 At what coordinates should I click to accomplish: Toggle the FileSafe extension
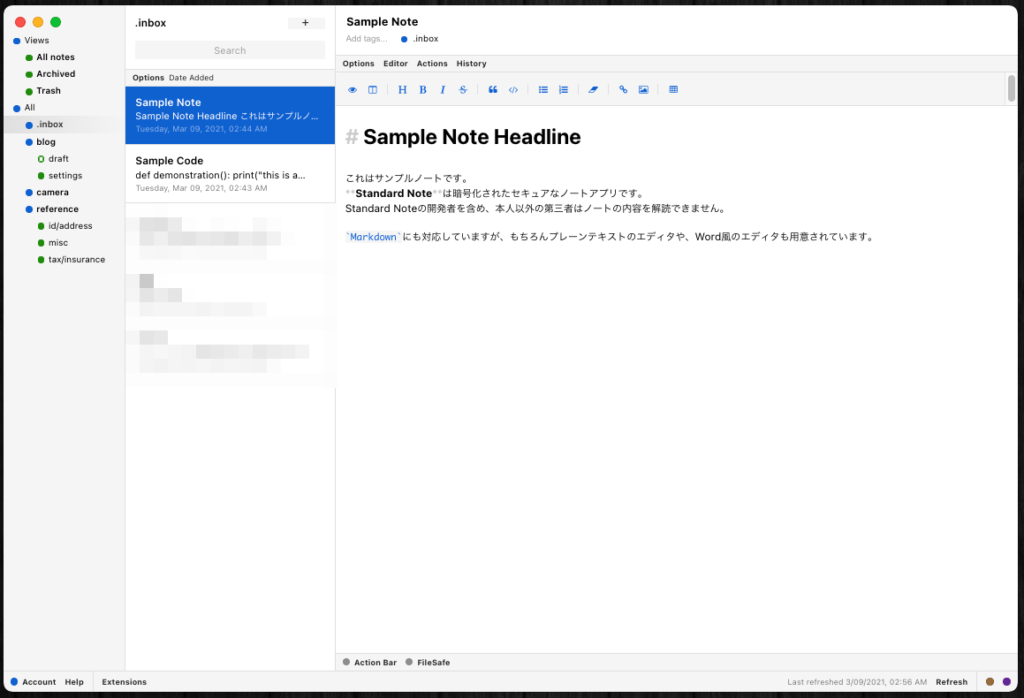[428, 662]
